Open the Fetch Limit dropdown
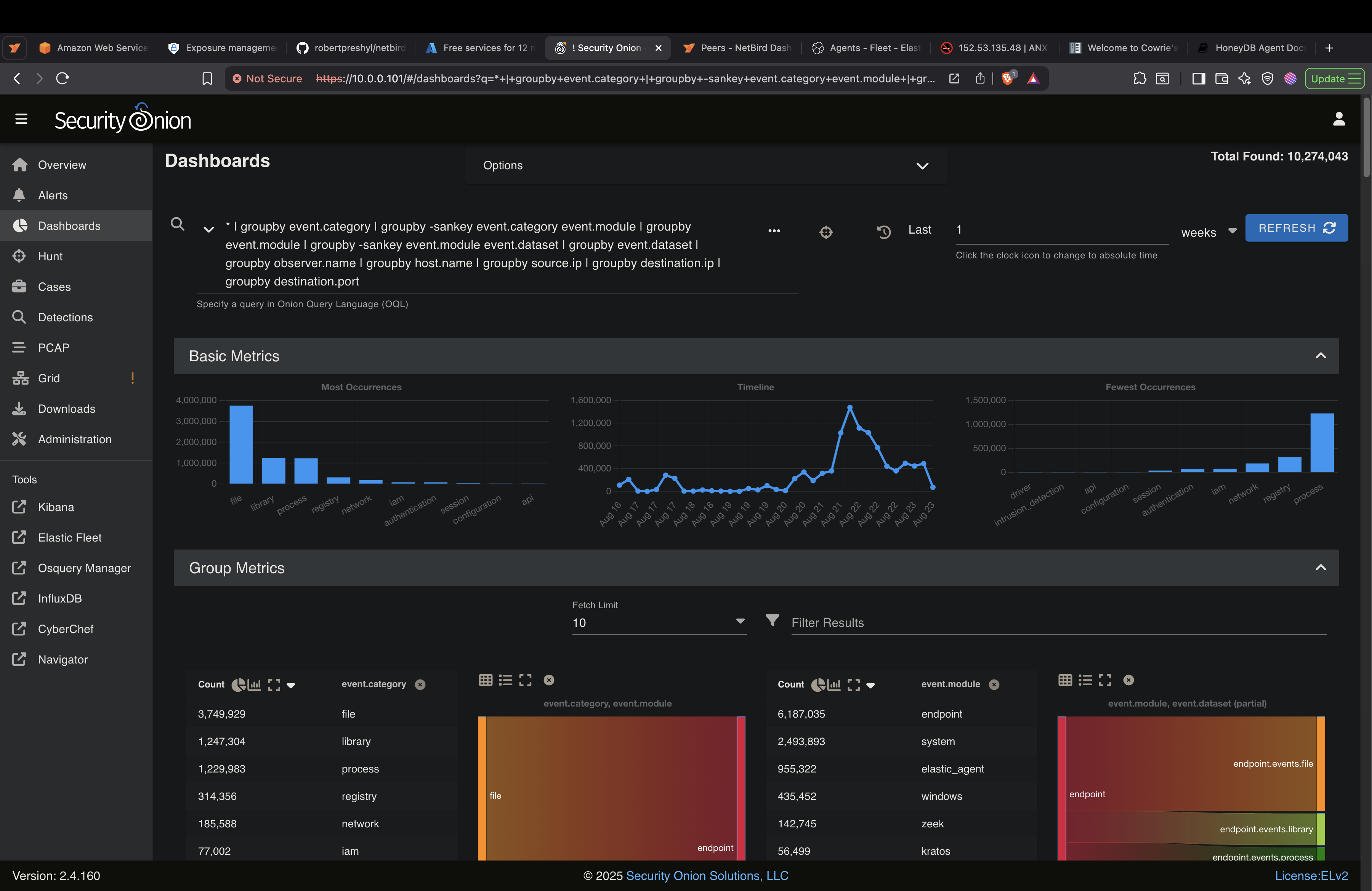This screenshot has width=1372, height=891. (x=740, y=622)
